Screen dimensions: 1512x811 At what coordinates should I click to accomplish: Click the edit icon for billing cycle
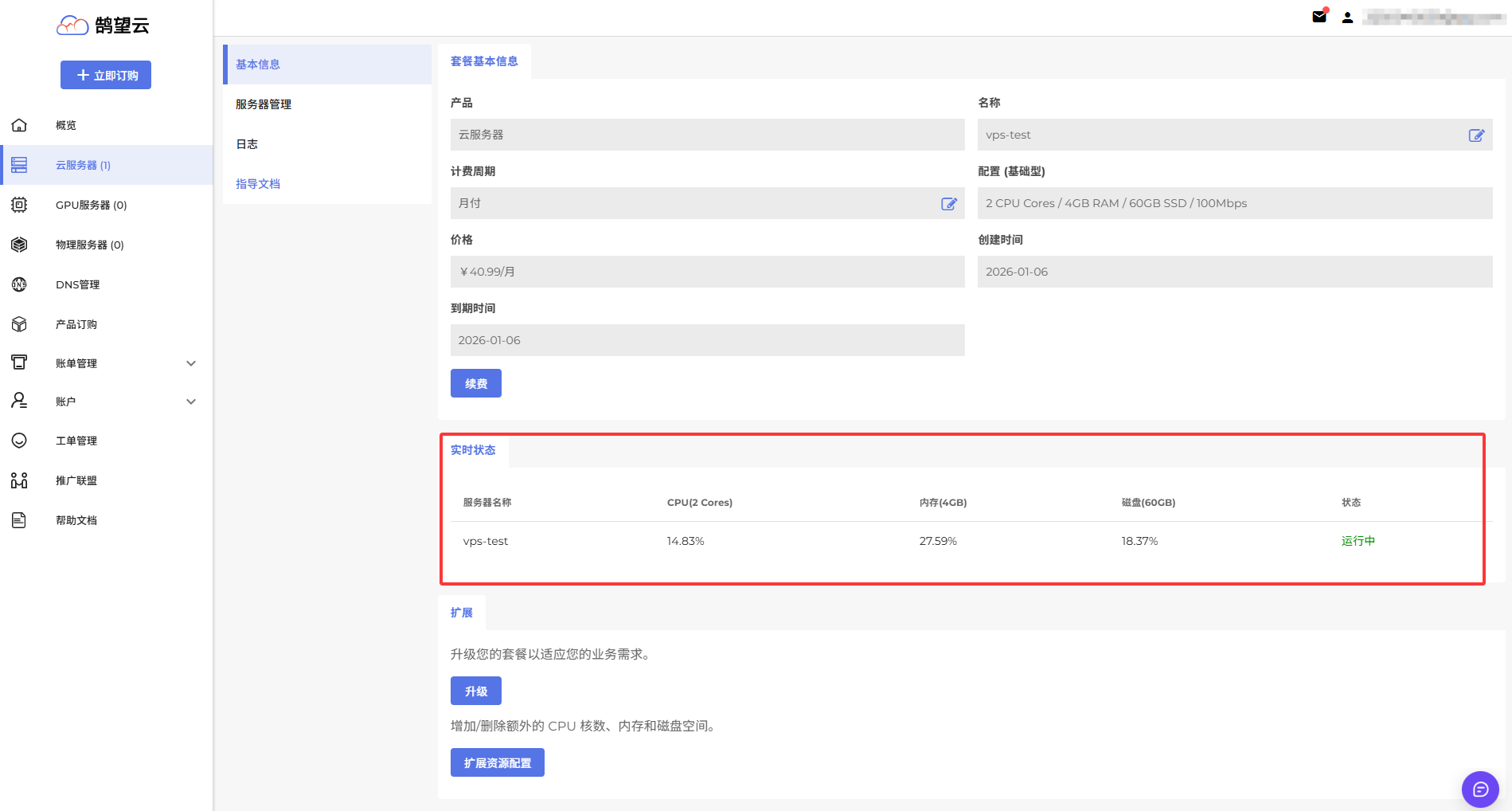click(948, 204)
